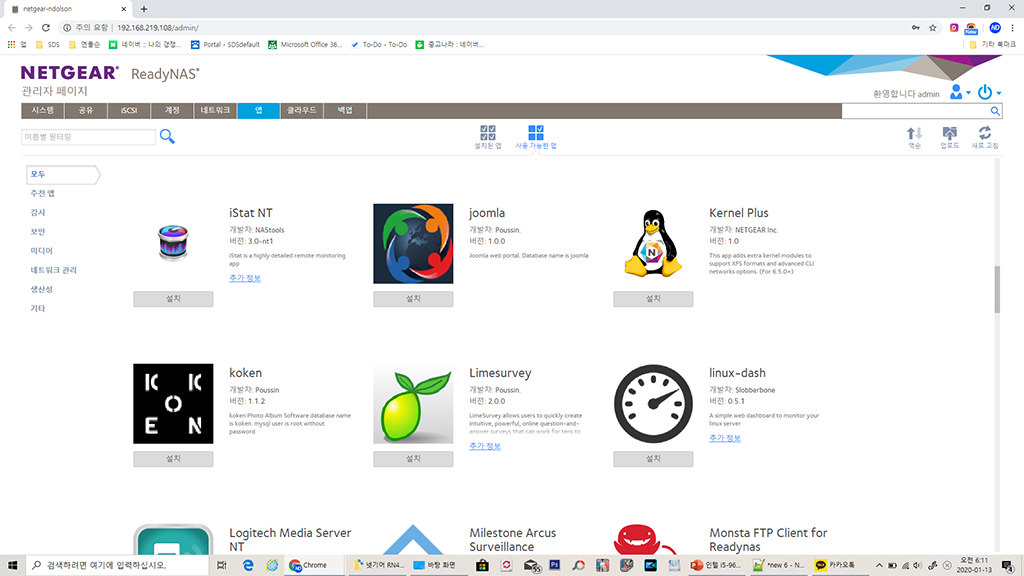This screenshot has width=1024, height=576.
Task: Click the top-right search input field
Action: (x=915, y=111)
